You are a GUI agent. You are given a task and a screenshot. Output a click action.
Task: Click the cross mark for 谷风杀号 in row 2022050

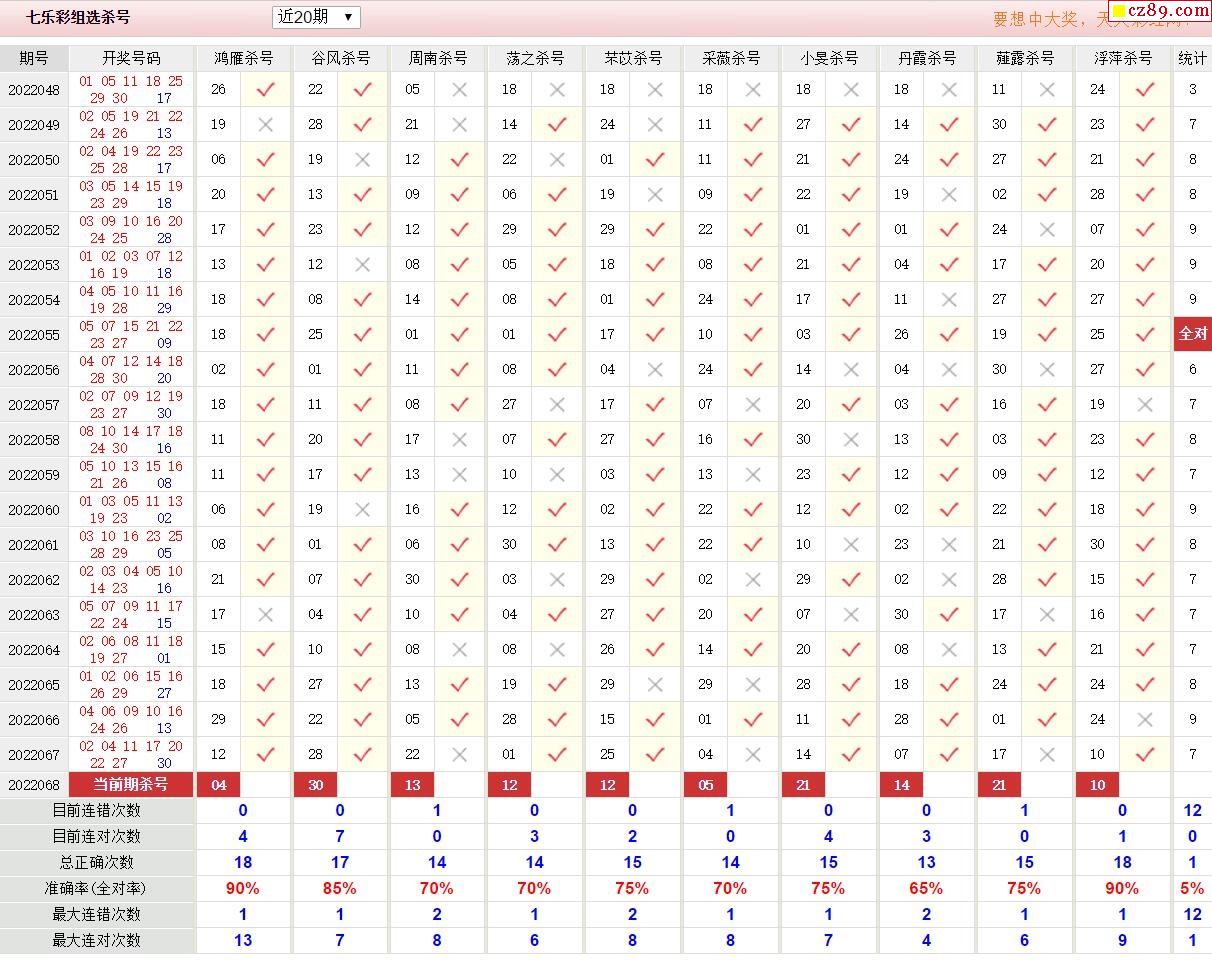[362, 159]
